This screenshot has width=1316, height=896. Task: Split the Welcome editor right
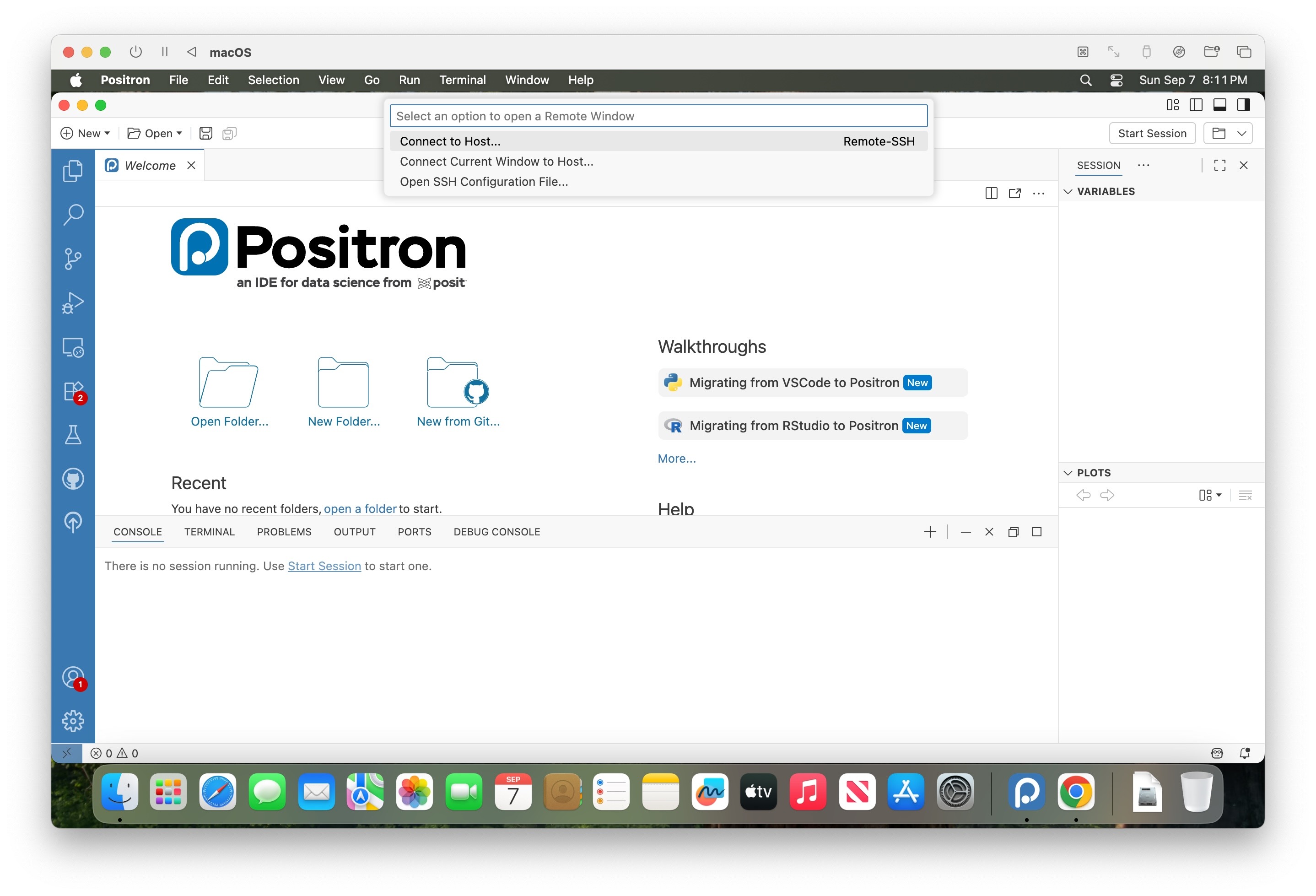pos(991,193)
